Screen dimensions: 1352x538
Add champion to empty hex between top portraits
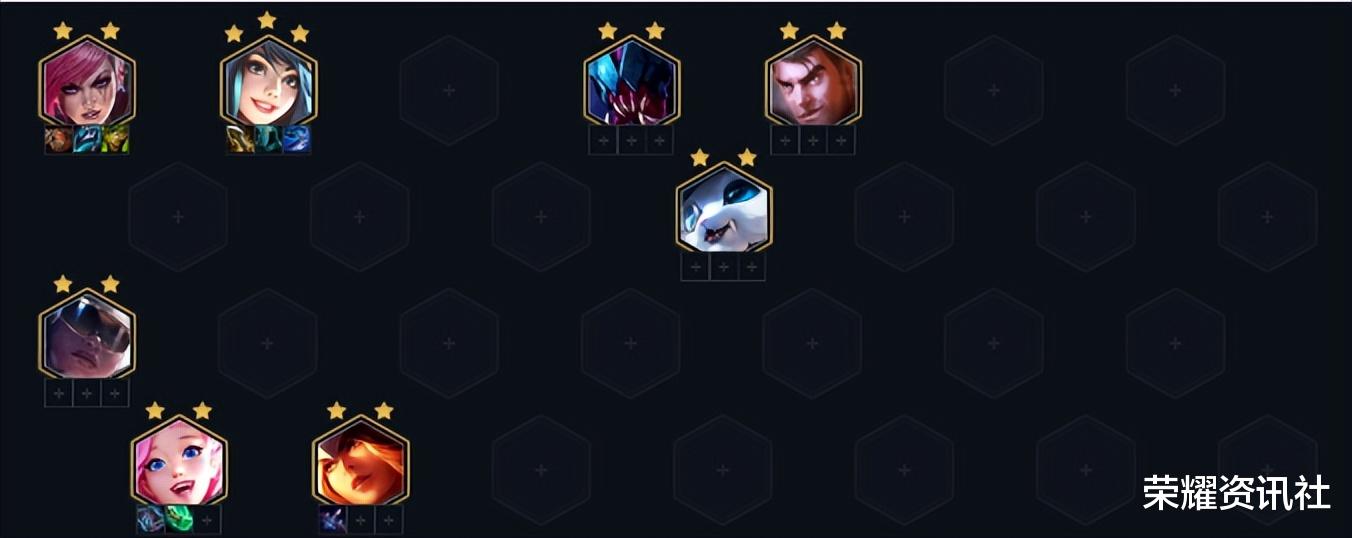[449, 91]
